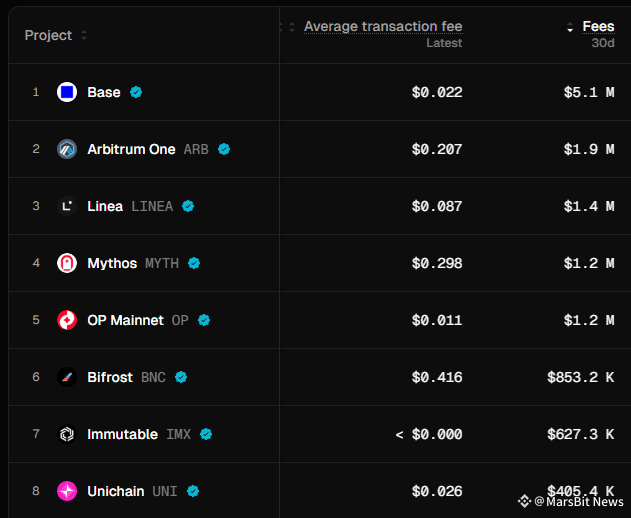The width and height of the screenshot is (631, 518).
Task: Click the Unichain logo icon
Action: [67, 491]
